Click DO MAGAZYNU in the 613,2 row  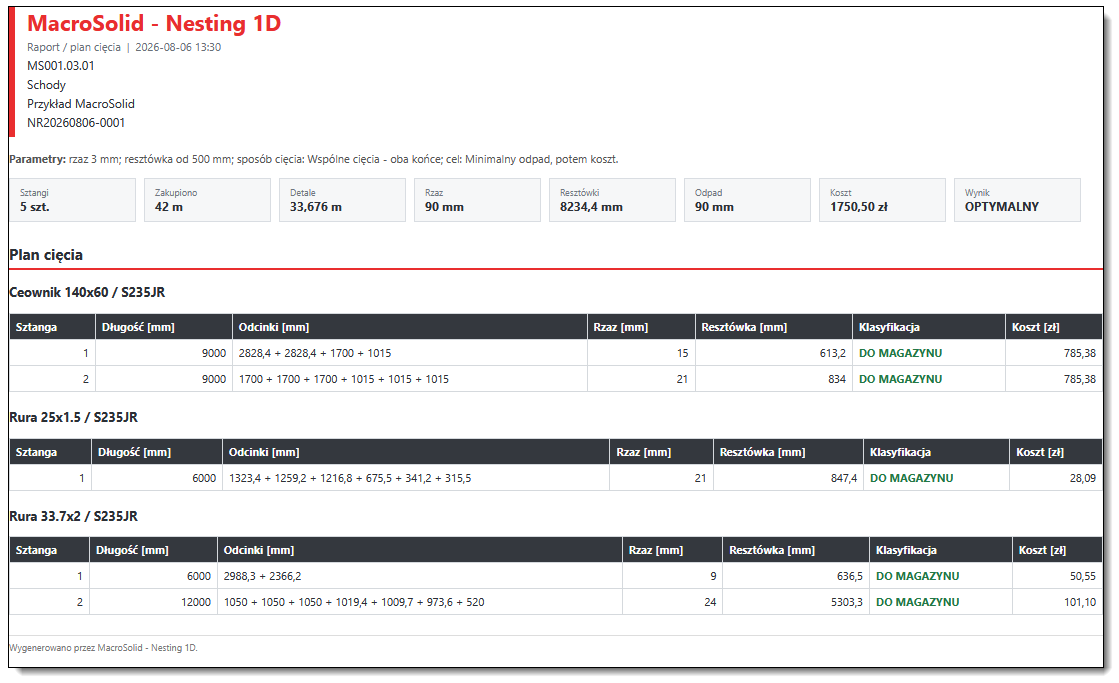coord(901,353)
